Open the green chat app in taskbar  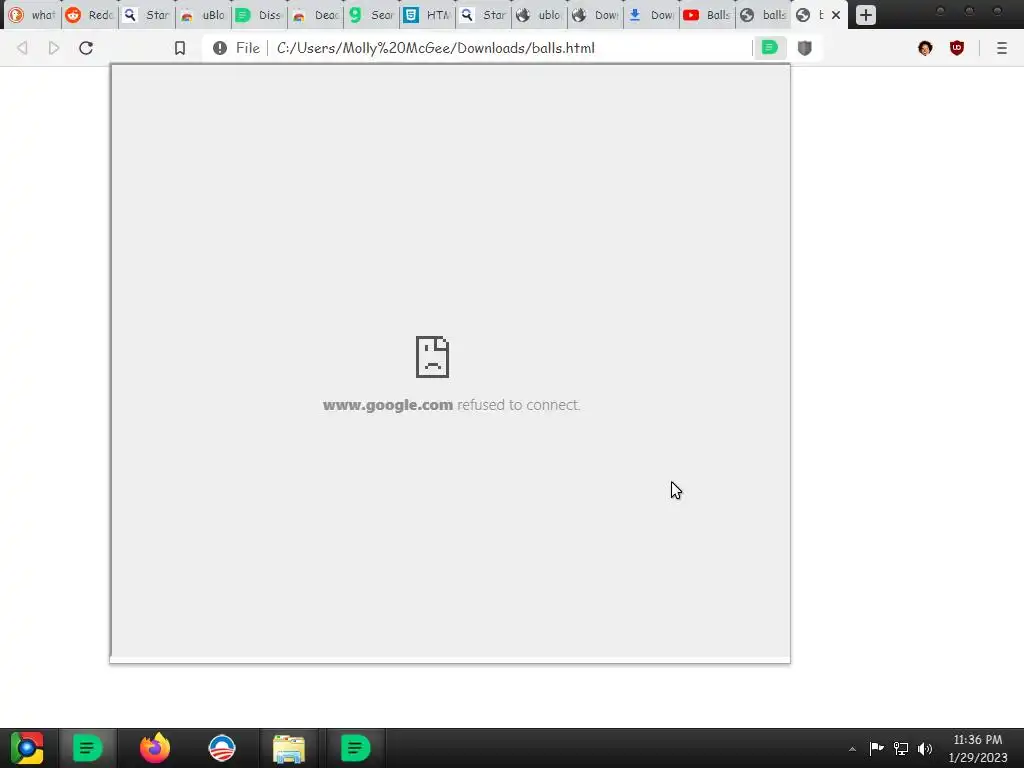[88, 748]
